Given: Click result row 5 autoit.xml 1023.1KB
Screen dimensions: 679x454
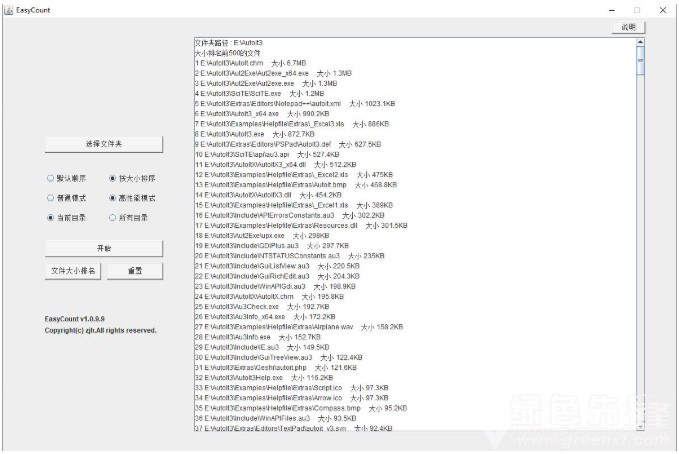Looking at the screenshot, I should [295, 104].
